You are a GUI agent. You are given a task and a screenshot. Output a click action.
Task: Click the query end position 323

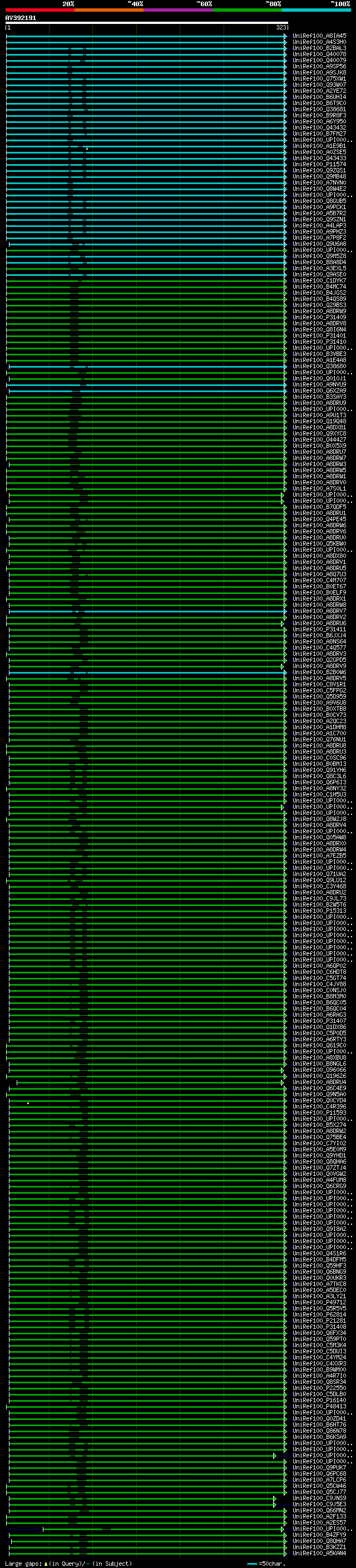(280, 27)
